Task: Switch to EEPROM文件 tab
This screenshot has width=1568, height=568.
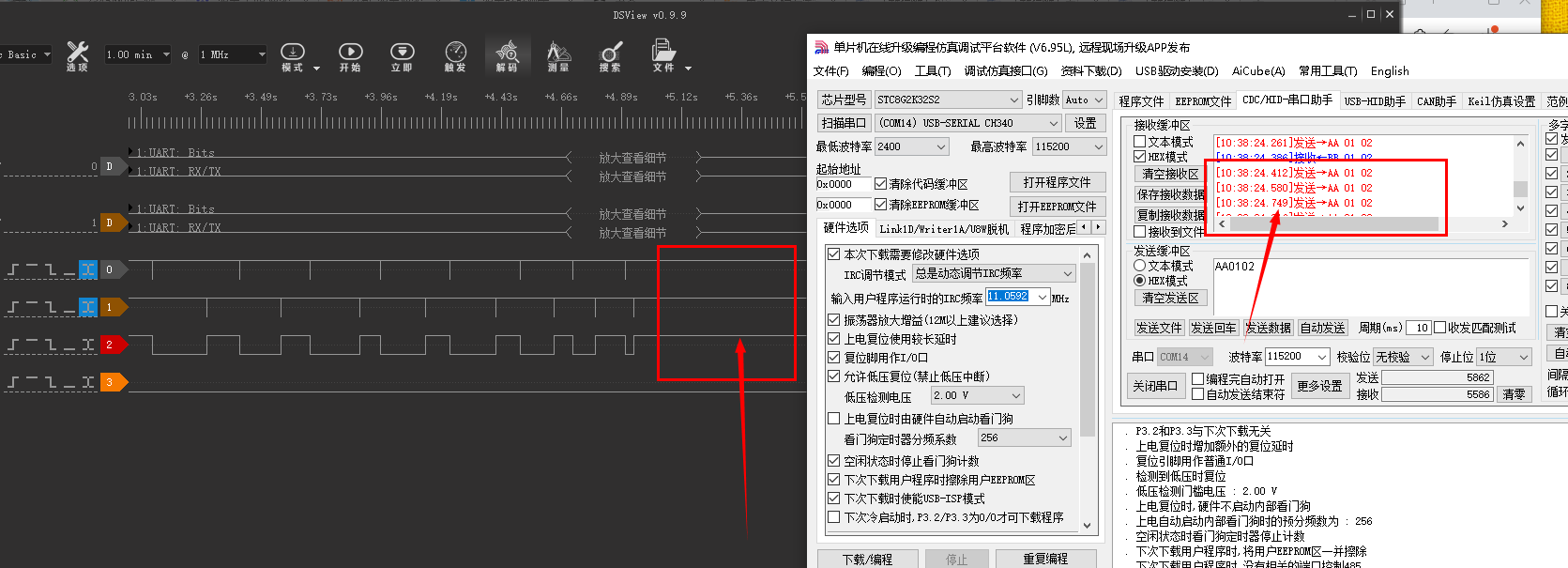Action: coord(1203,101)
